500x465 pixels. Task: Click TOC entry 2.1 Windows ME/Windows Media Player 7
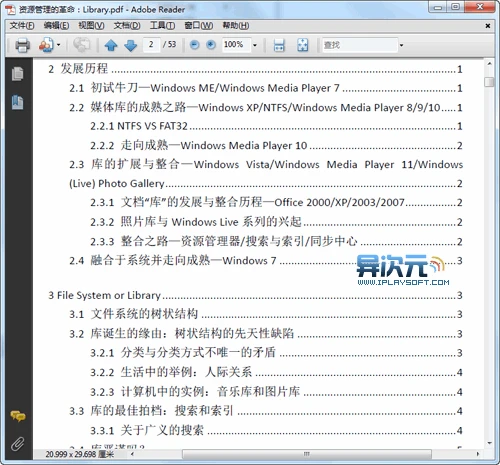pyautogui.click(x=266, y=88)
